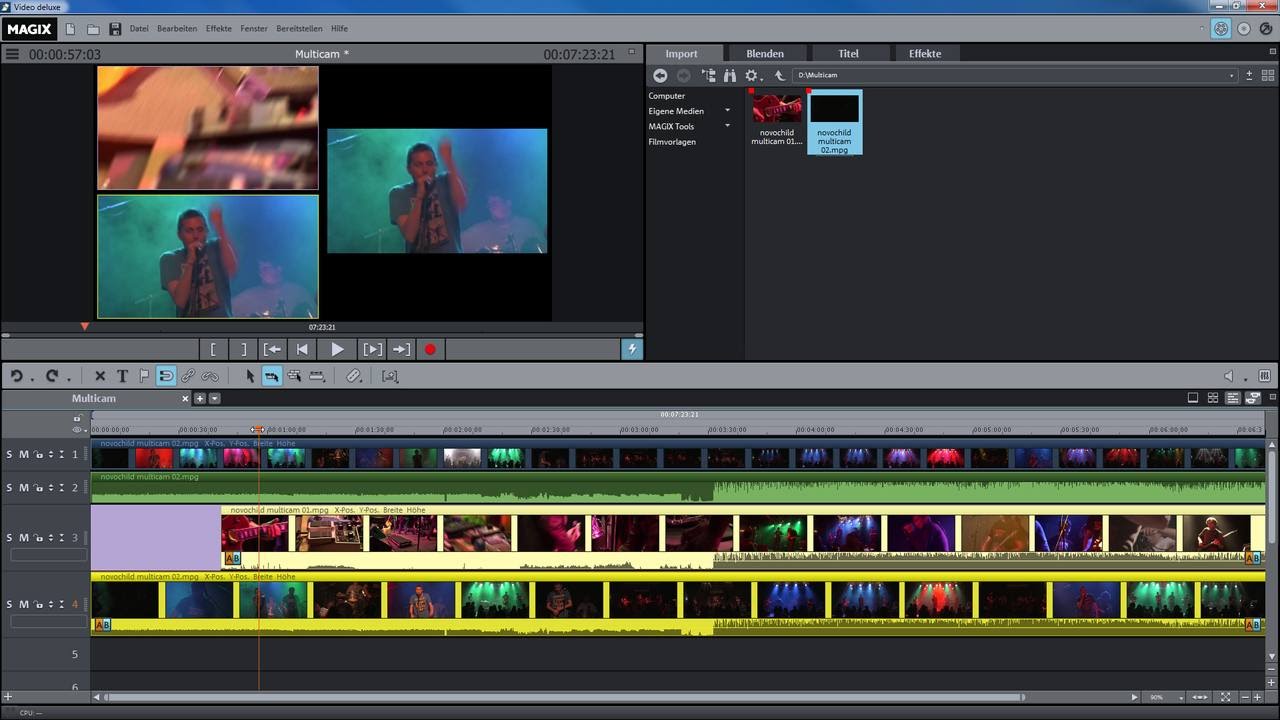
Task: Expand the Eigene Medien arrow
Action: point(727,111)
